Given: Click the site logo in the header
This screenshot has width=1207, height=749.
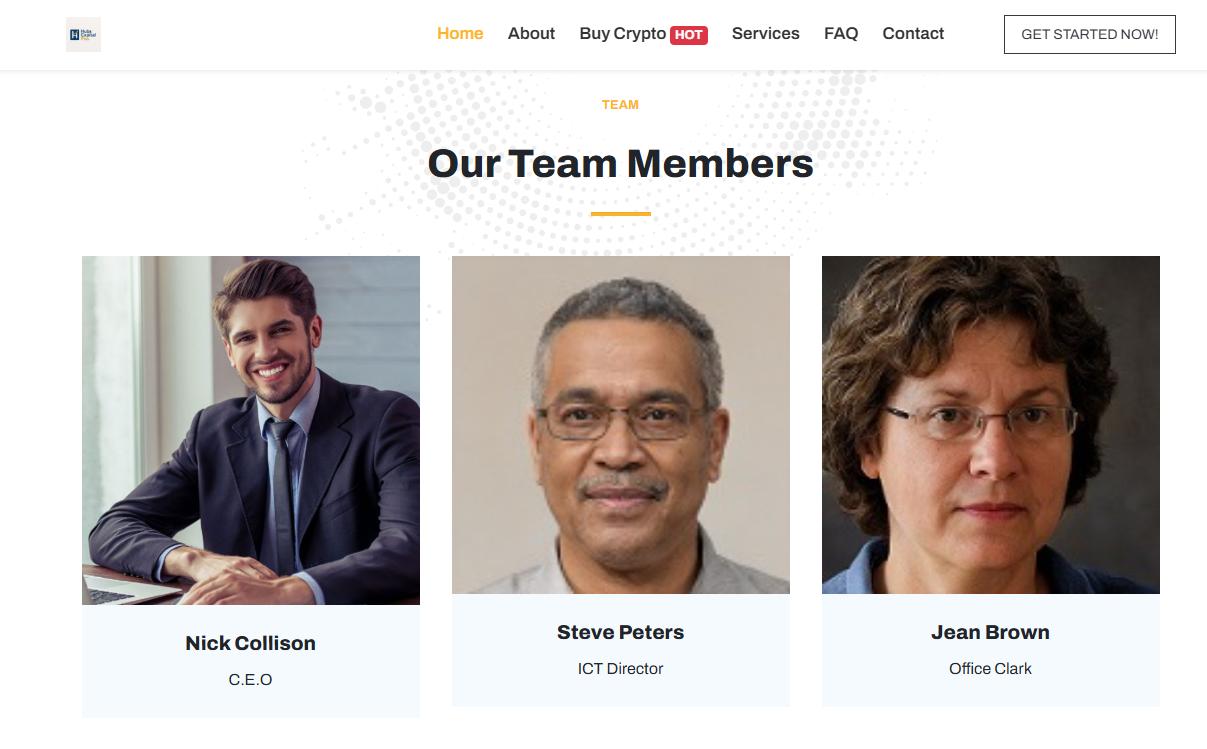Looking at the screenshot, I should point(83,34).
